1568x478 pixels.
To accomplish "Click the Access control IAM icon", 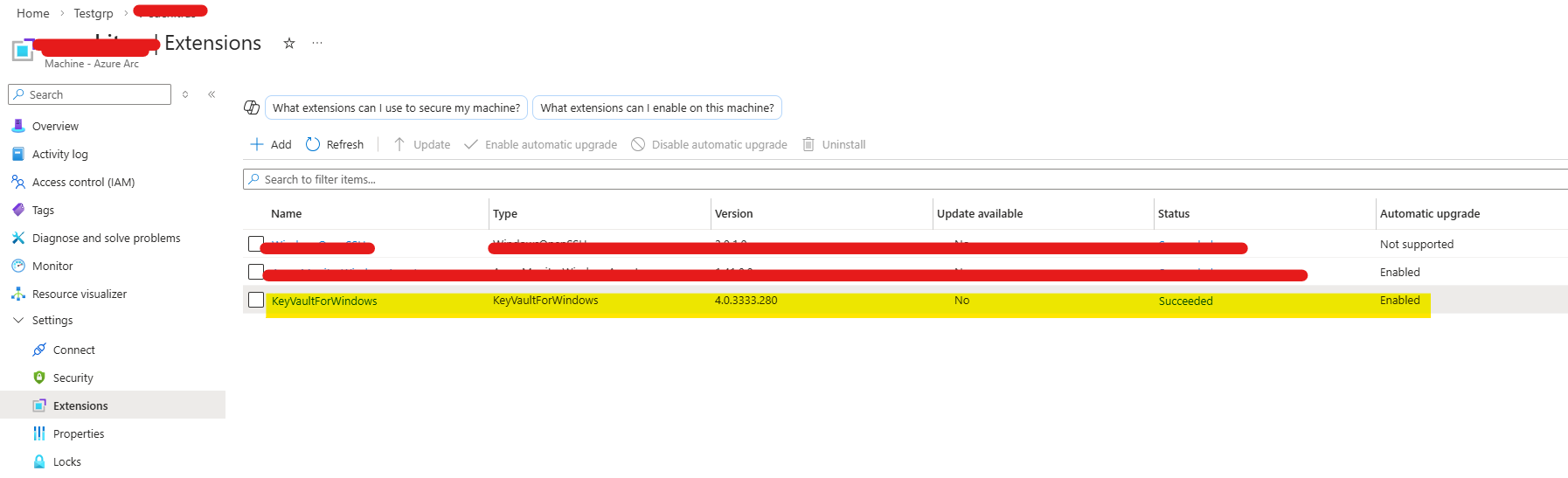I will [18, 182].
